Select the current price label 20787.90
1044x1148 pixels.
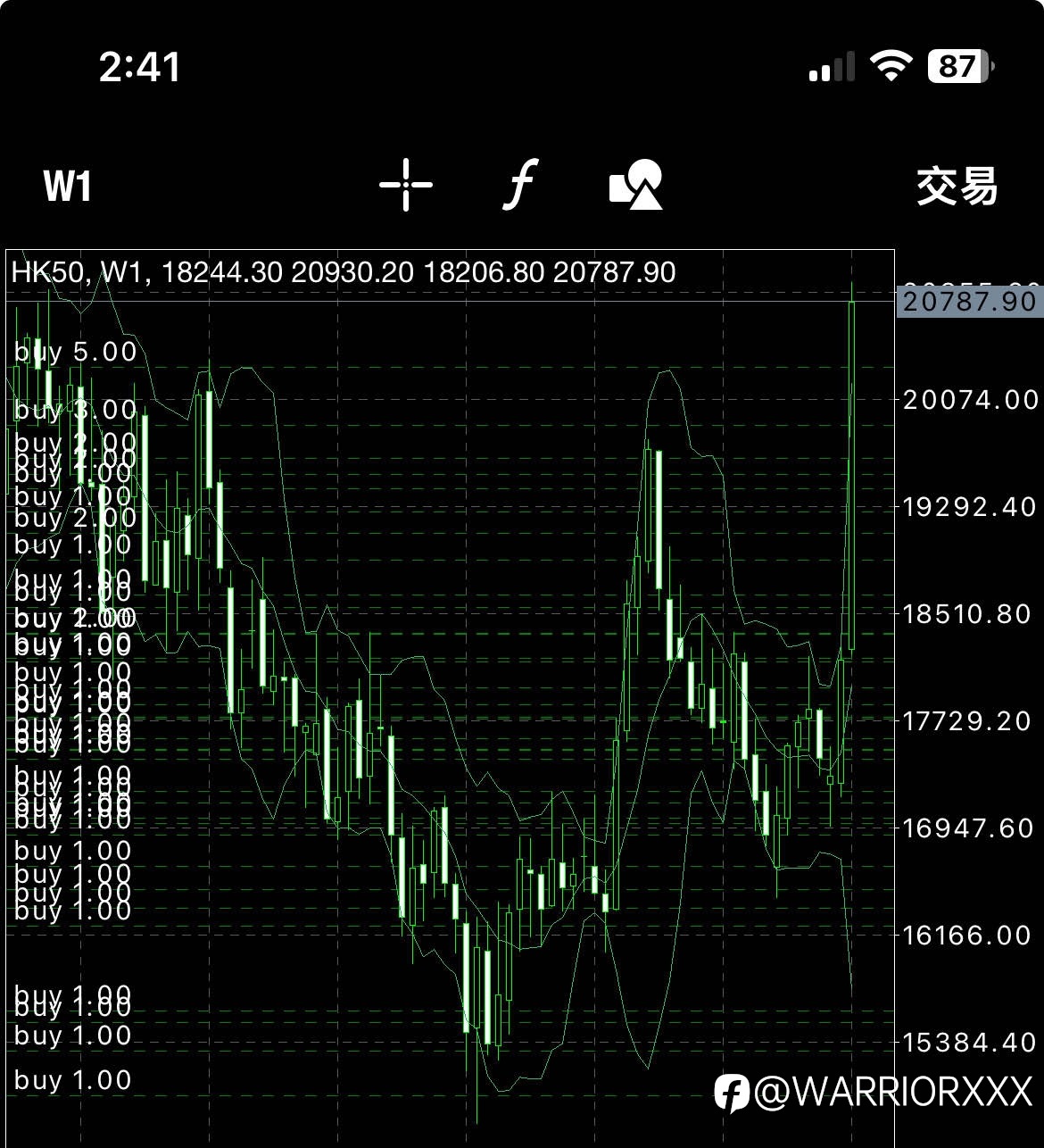click(969, 301)
